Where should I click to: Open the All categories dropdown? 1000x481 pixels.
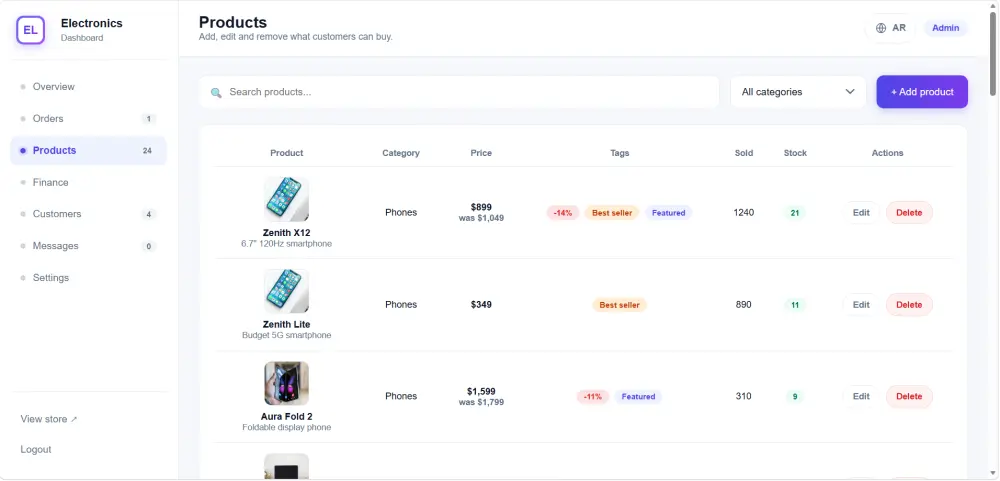(798, 92)
